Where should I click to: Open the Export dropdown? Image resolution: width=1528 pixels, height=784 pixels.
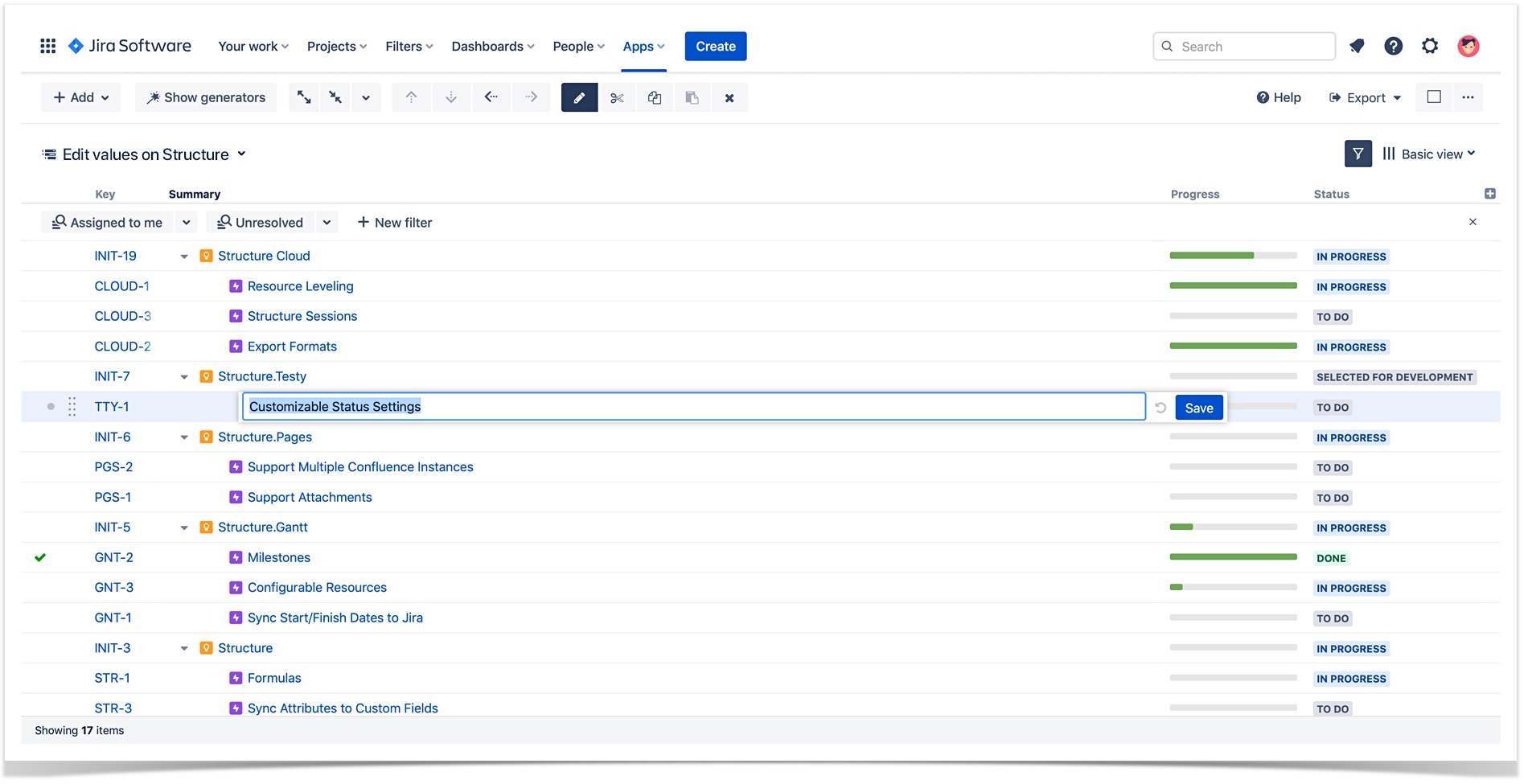(x=1365, y=97)
